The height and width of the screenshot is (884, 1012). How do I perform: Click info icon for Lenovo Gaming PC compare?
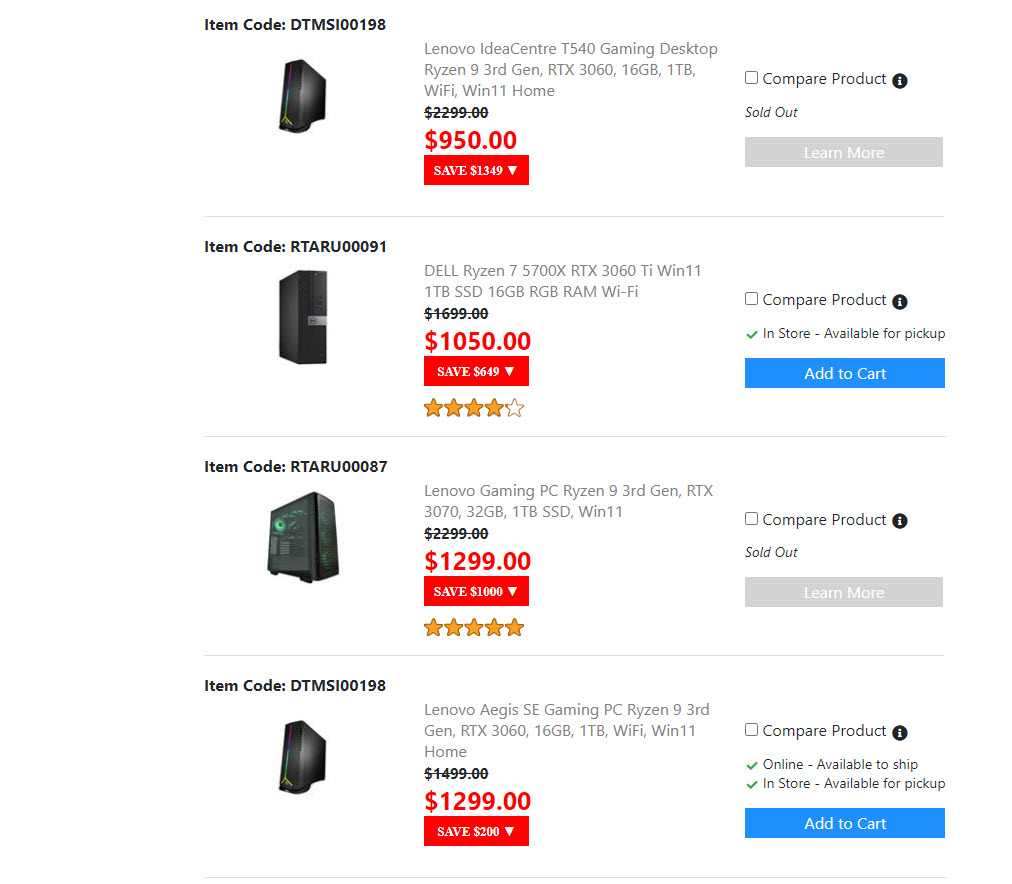pos(899,521)
